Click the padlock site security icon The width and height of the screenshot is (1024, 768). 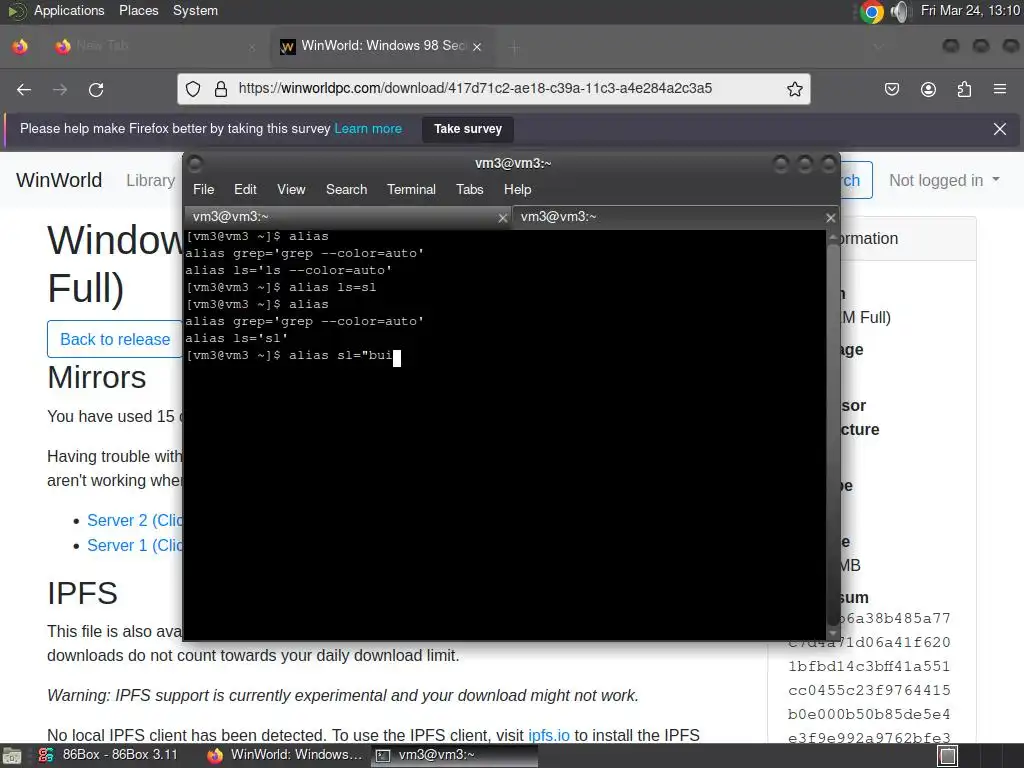pos(221,89)
